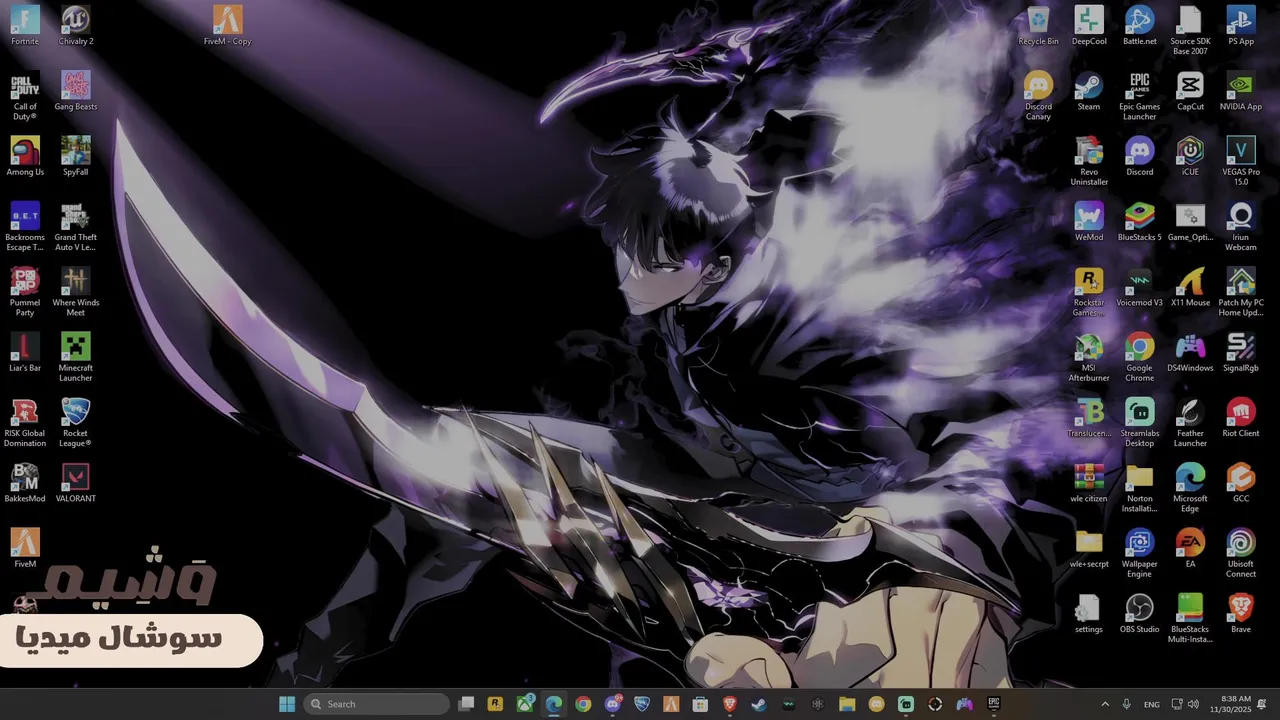Select the Pummel Party desktop icon
Screen dimensions: 1280x720
[25, 292]
